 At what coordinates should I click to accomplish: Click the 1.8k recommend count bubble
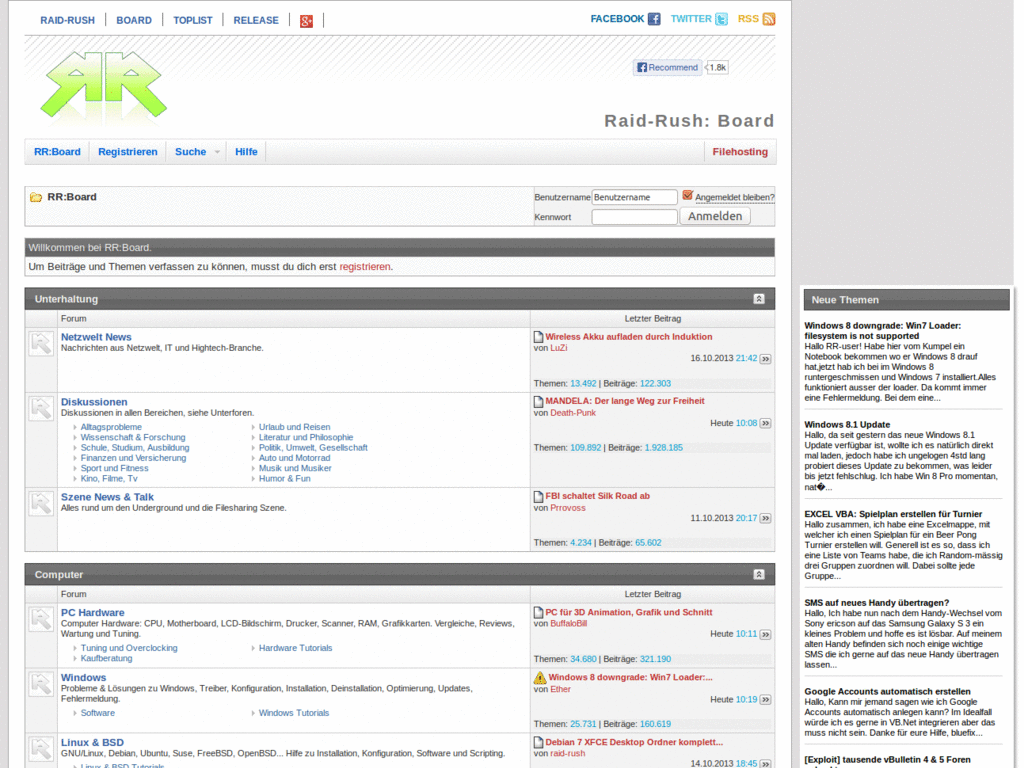[x=717, y=67]
